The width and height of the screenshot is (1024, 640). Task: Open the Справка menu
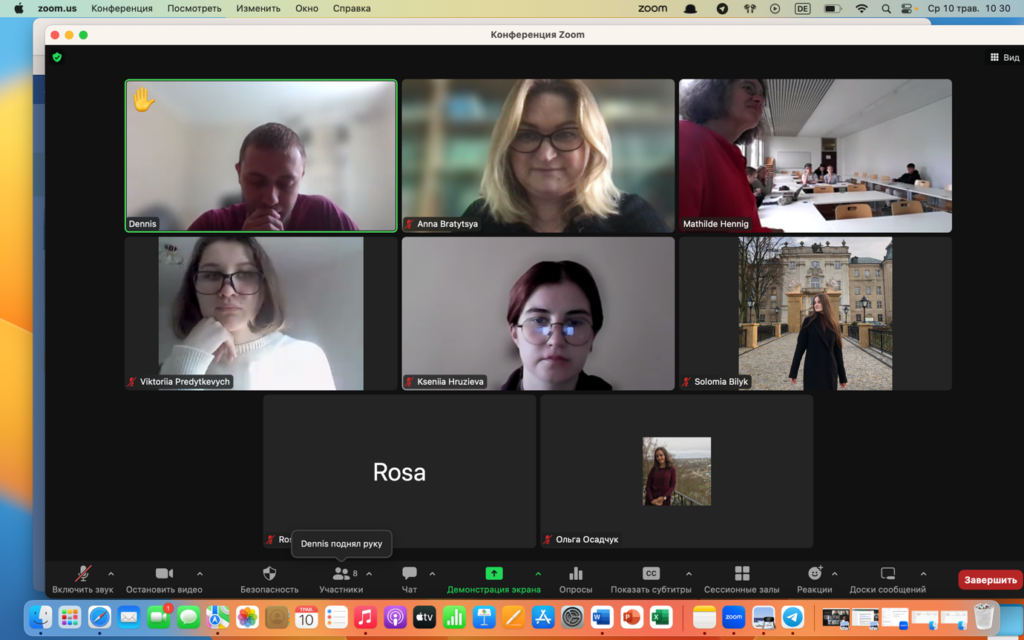pyautogui.click(x=351, y=8)
